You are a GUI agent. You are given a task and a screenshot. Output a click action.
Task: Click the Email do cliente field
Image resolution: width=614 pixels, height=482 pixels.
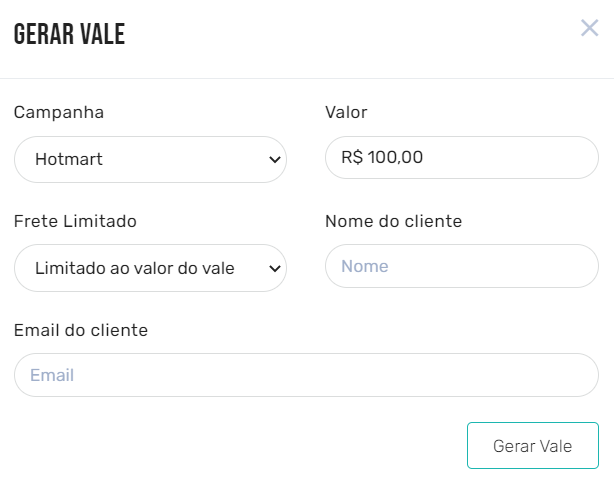[306, 376]
